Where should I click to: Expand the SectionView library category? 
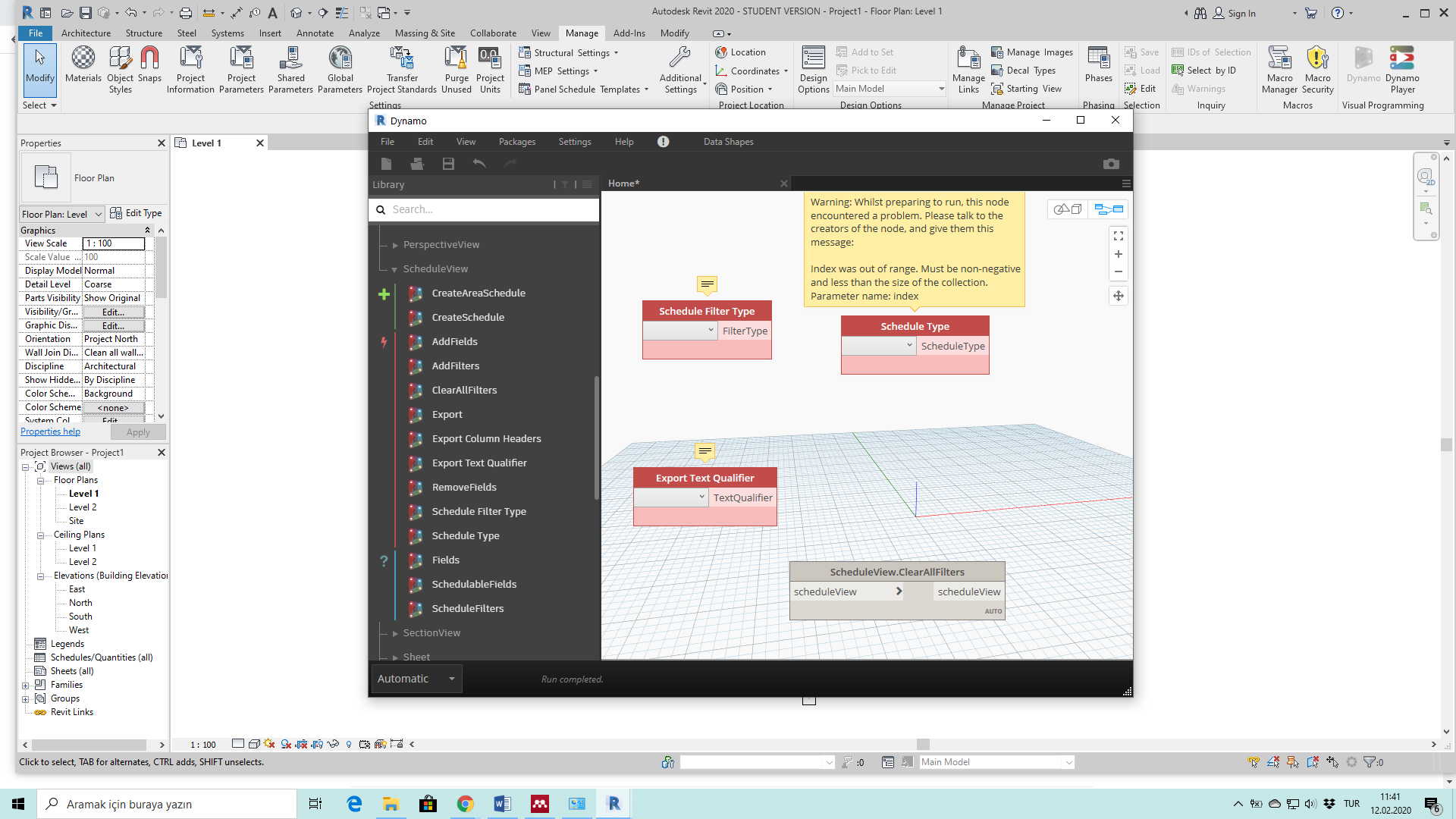[x=394, y=633]
